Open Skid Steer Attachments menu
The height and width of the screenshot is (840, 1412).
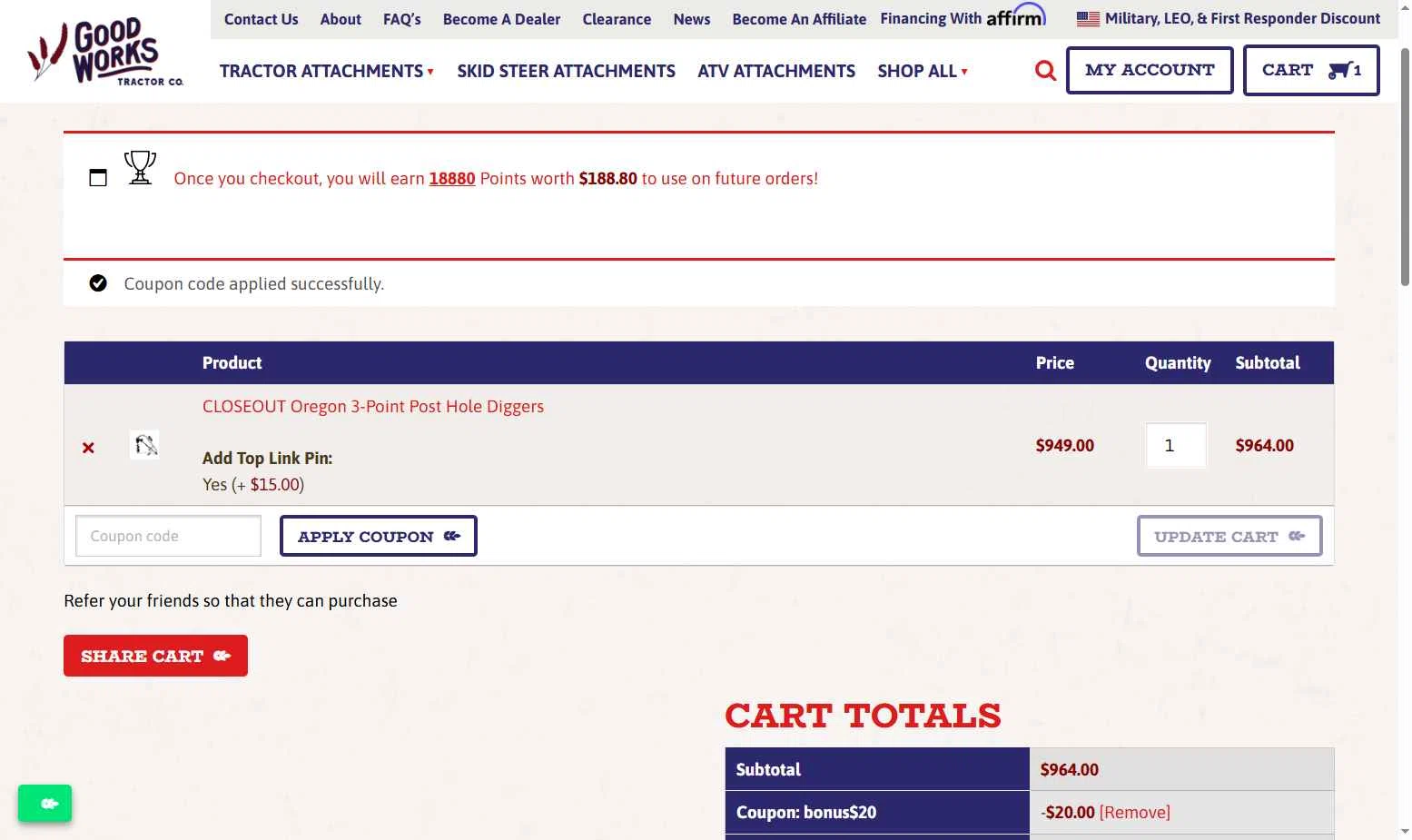pyautogui.click(x=566, y=71)
